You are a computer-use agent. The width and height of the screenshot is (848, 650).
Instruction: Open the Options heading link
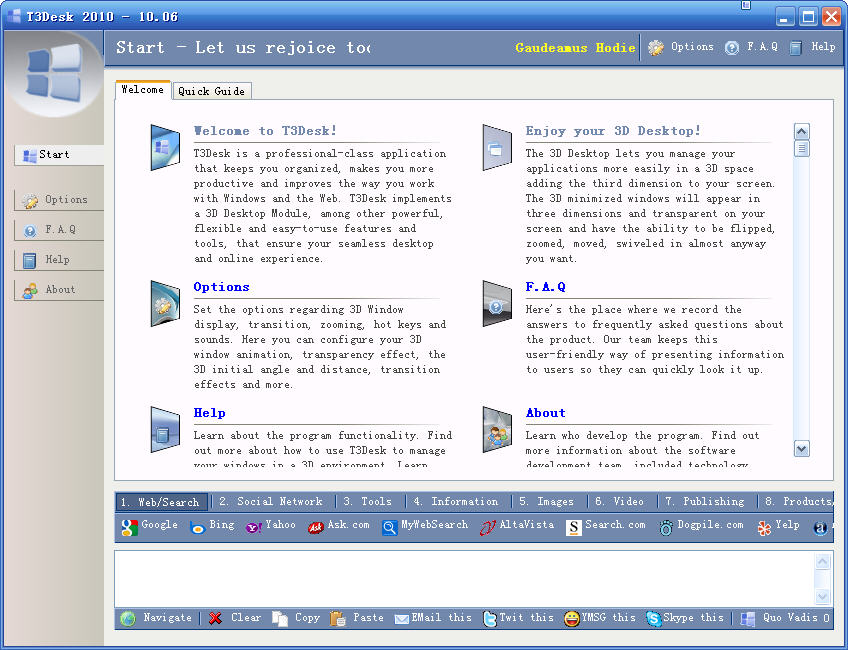(221, 287)
